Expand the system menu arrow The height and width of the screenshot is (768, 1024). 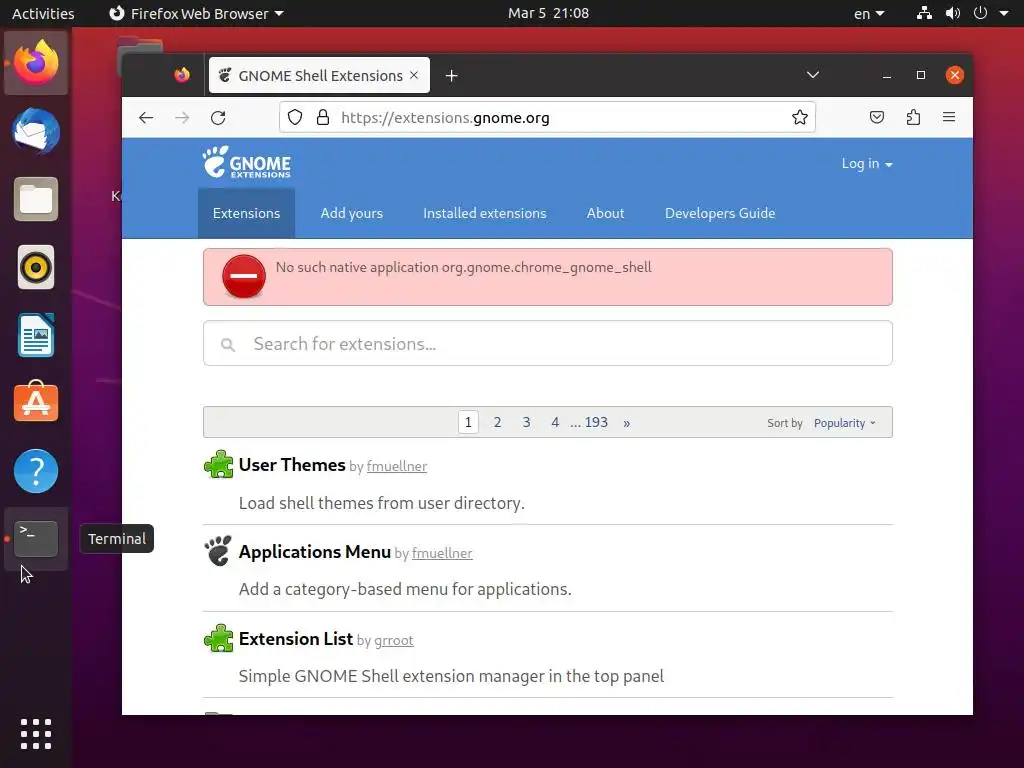click(x=1004, y=13)
